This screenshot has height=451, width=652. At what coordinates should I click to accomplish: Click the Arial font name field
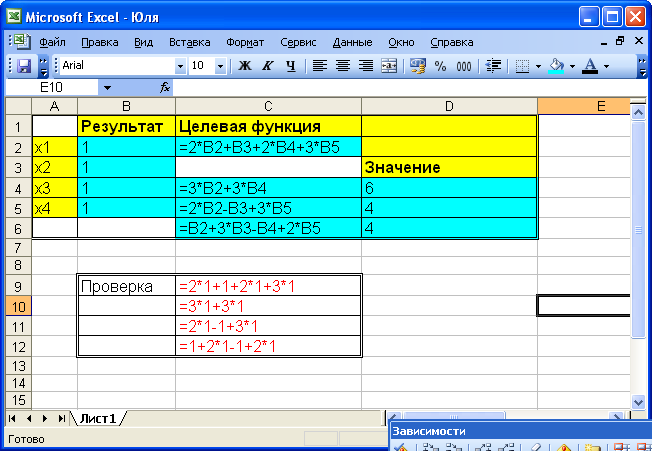coord(117,66)
